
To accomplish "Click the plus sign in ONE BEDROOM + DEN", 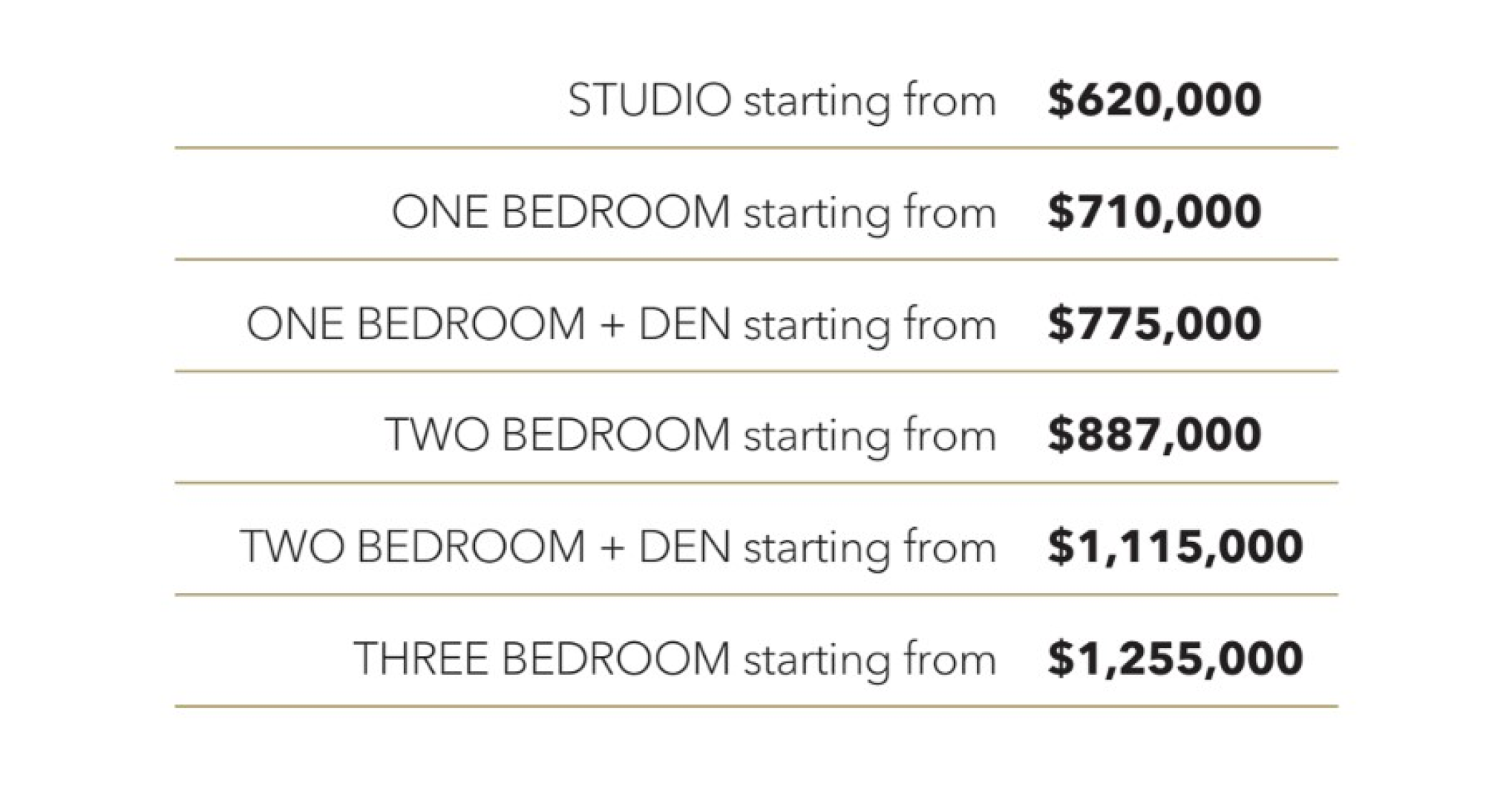I will [612, 326].
